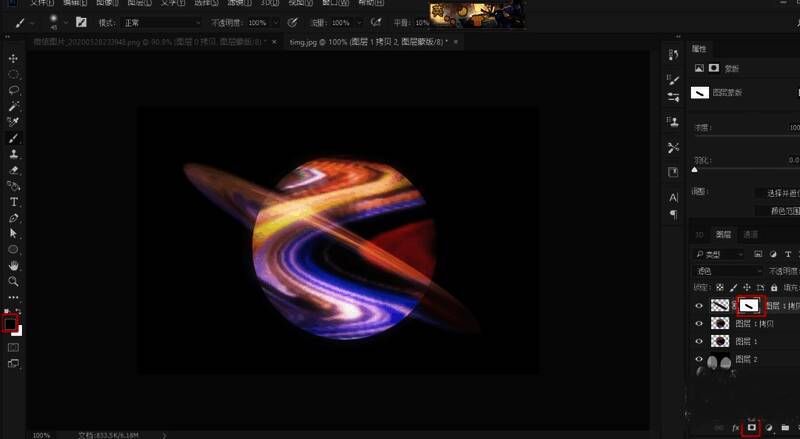The image size is (800, 439).
Task: Click the black foreground color swatch
Action: click(10, 324)
